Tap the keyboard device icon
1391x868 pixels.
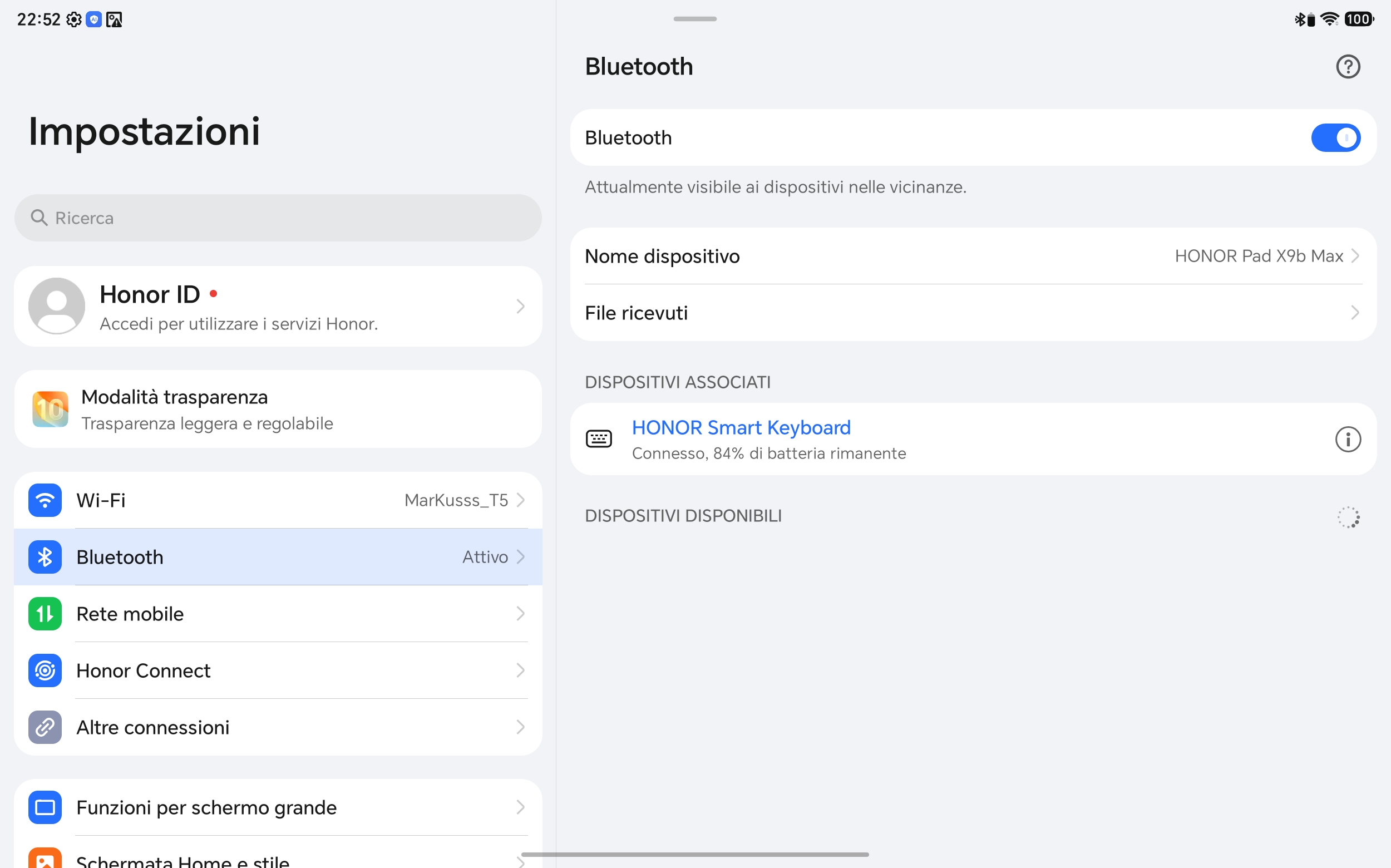[599, 438]
